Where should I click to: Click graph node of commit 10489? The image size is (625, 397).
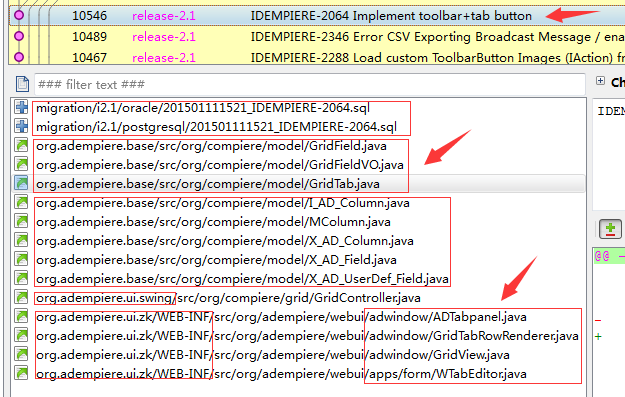pos(19,36)
